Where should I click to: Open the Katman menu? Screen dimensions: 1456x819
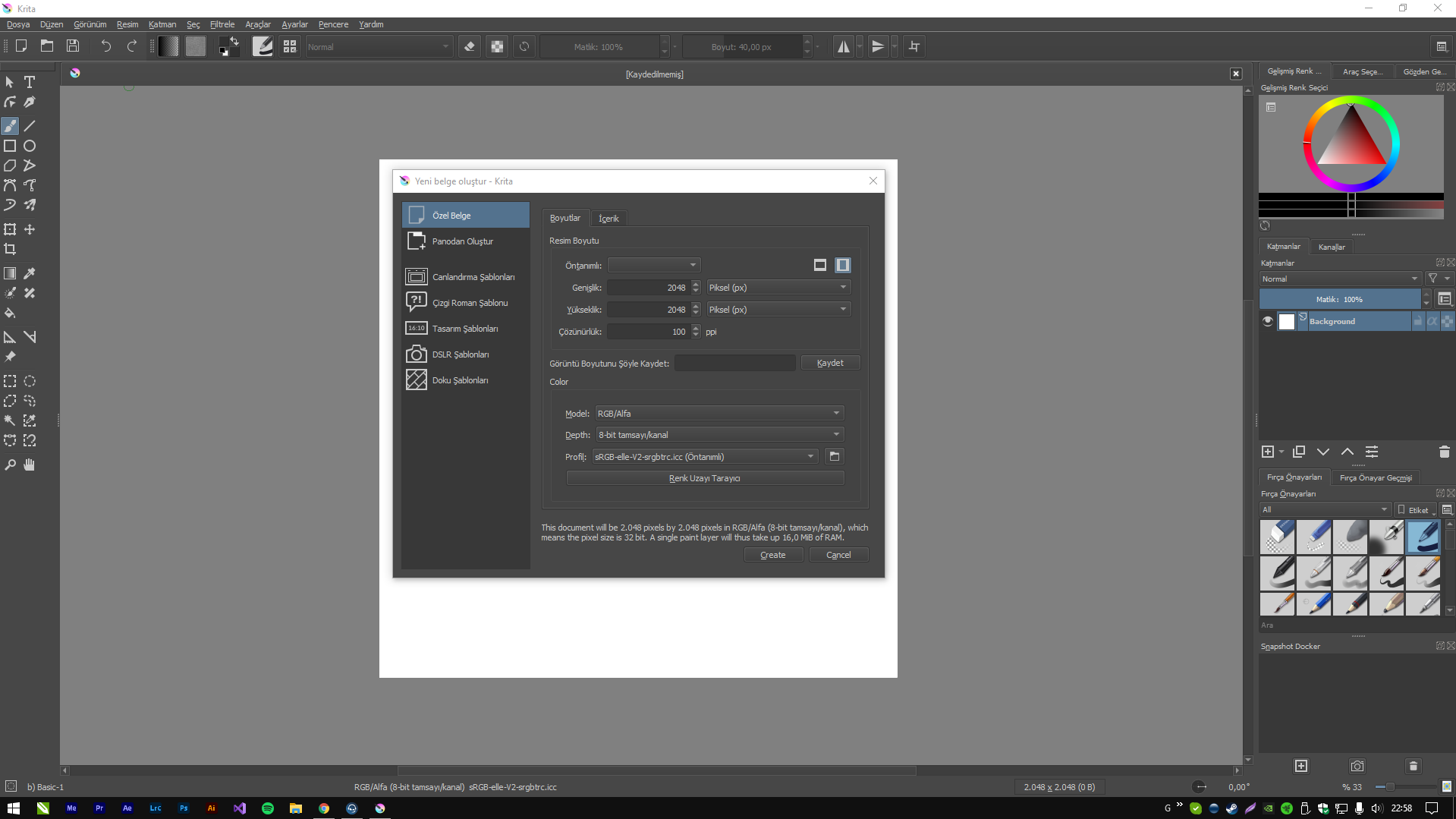coord(162,24)
